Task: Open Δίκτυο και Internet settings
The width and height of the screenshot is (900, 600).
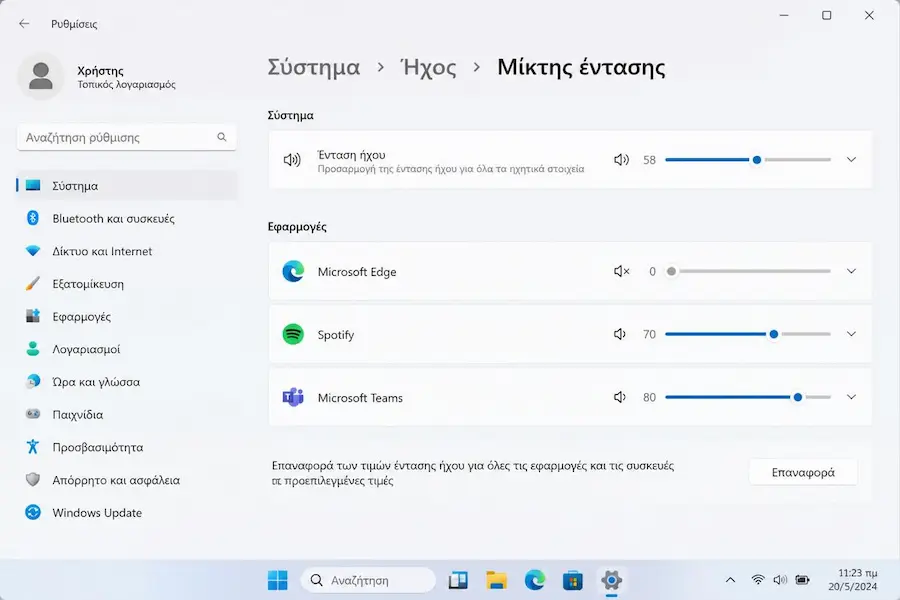Action: point(127,251)
